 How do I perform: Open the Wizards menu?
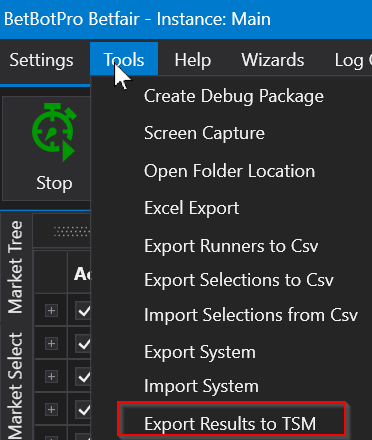click(273, 60)
